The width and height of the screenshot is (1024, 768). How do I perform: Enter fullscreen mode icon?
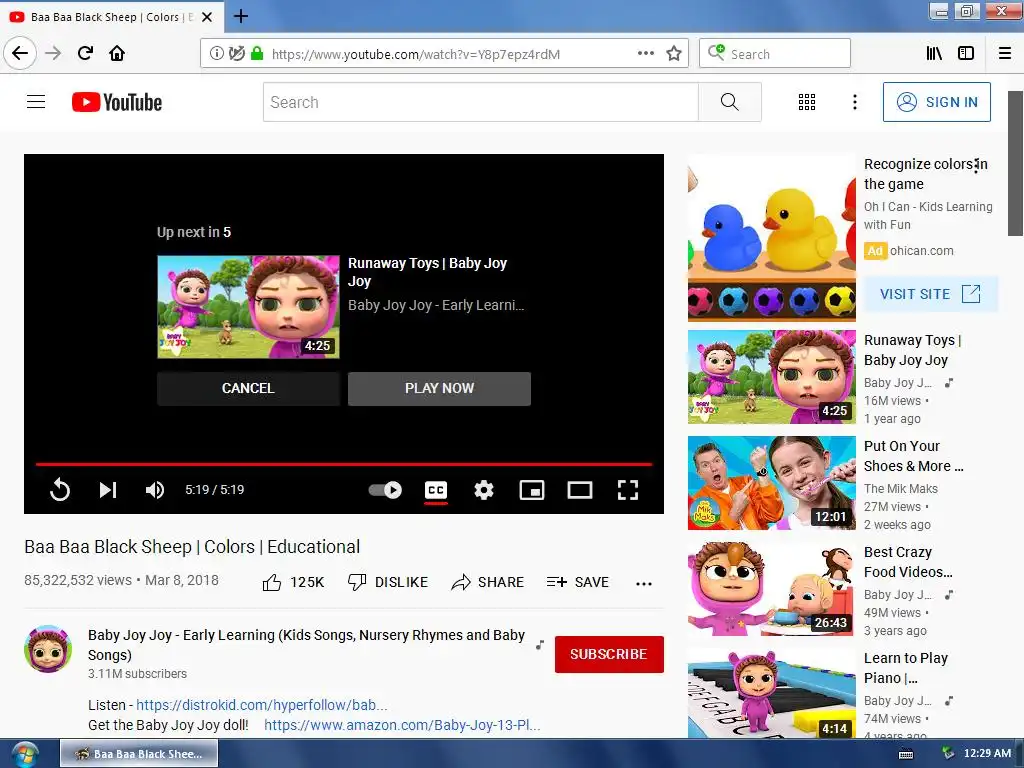click(628, 490)
